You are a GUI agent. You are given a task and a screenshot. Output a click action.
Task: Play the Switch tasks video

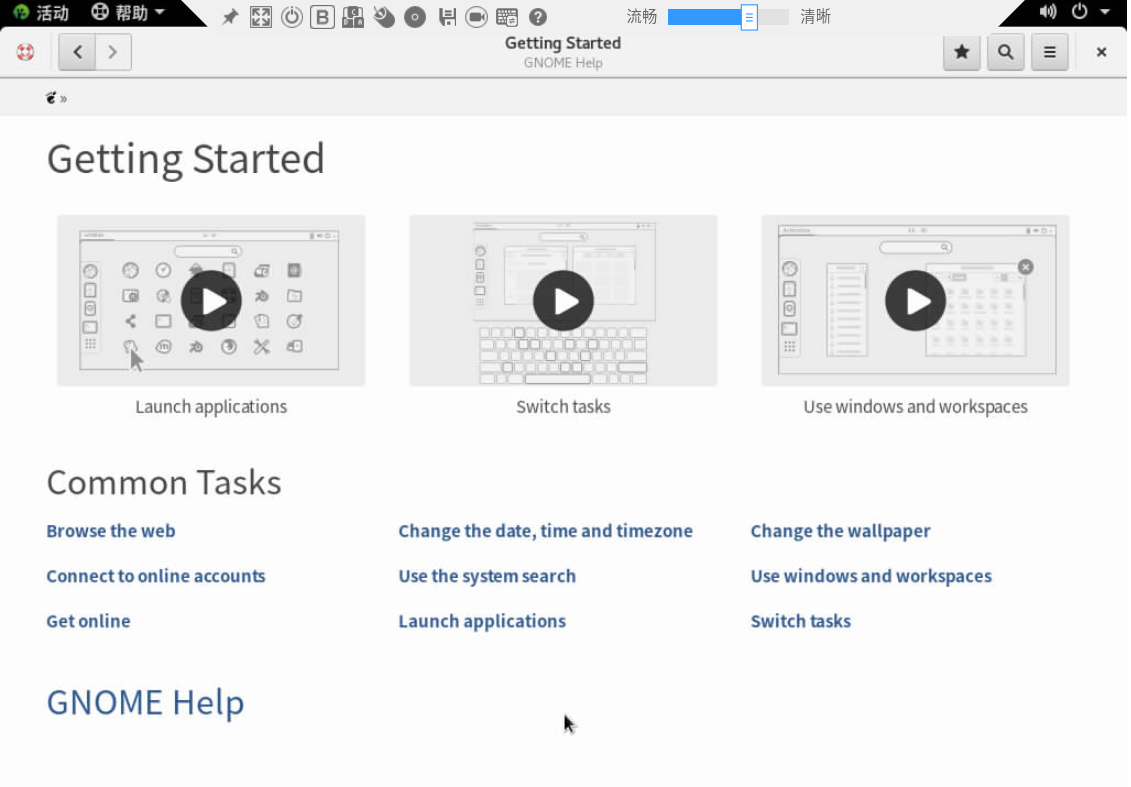click(563, 301)
